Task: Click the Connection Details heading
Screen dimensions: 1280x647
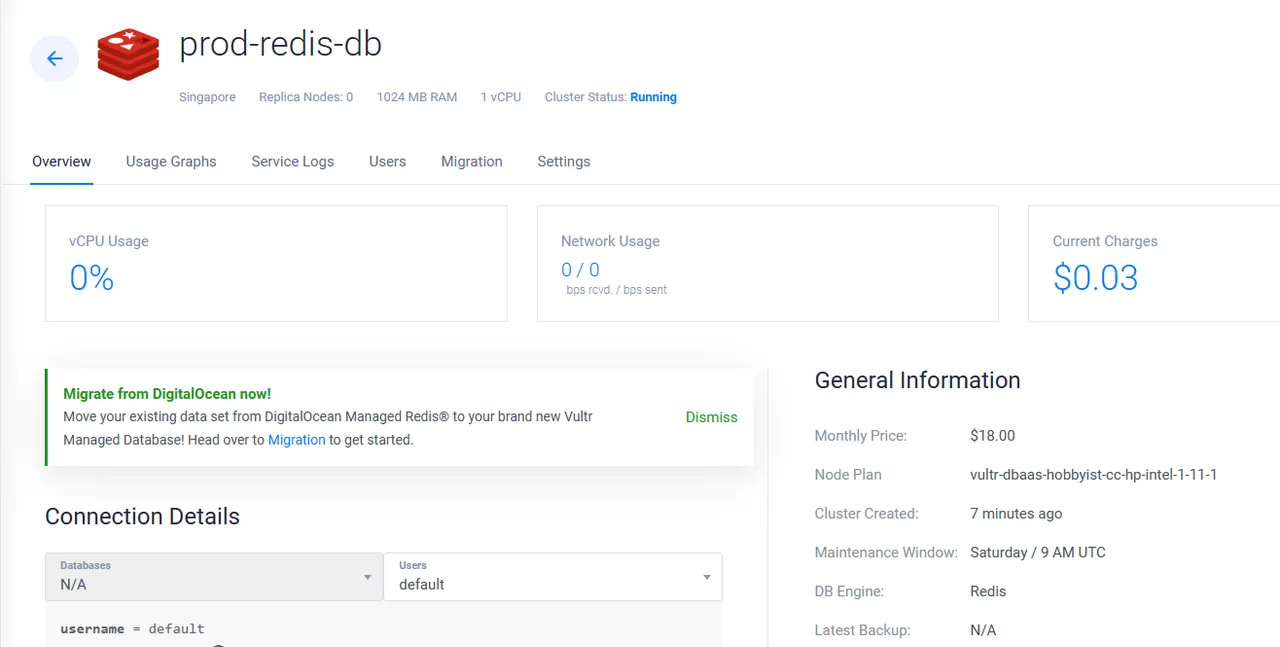Action: coord(143,517)
